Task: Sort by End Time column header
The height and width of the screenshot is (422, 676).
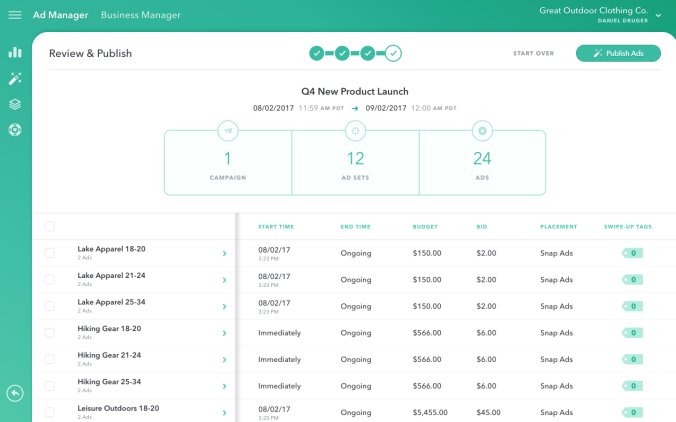Action: tap(356, 227)
